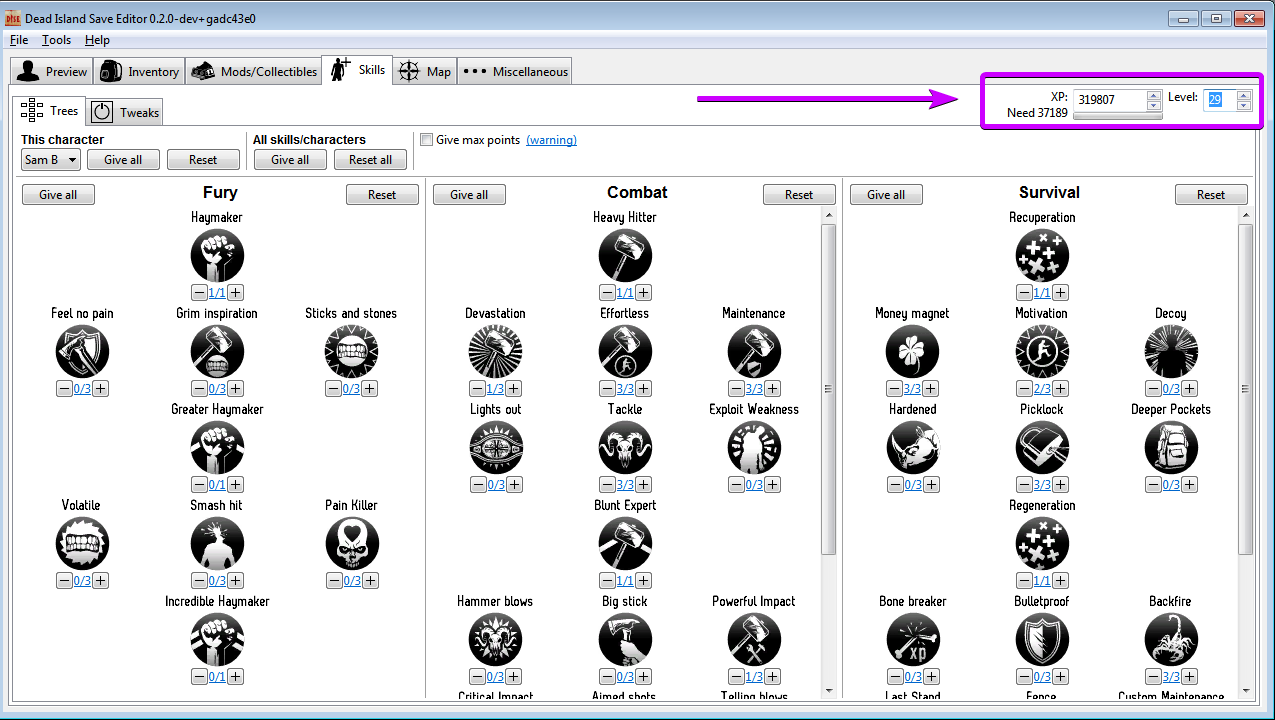Enable the Give max points checkbox
The width and height of the screenshot is (1275, 720).
tap(427, 140)
